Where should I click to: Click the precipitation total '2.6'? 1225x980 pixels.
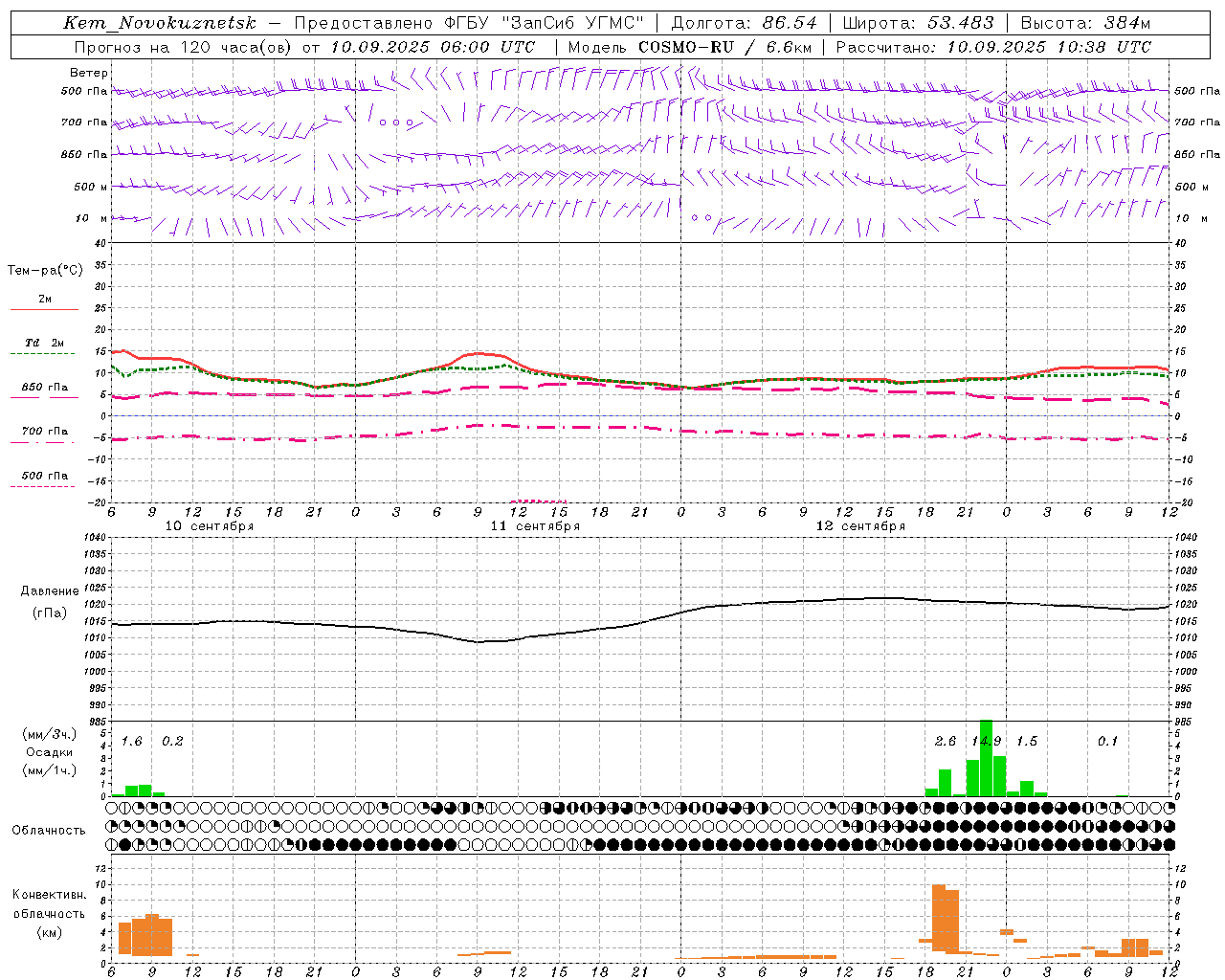[945, 741]
